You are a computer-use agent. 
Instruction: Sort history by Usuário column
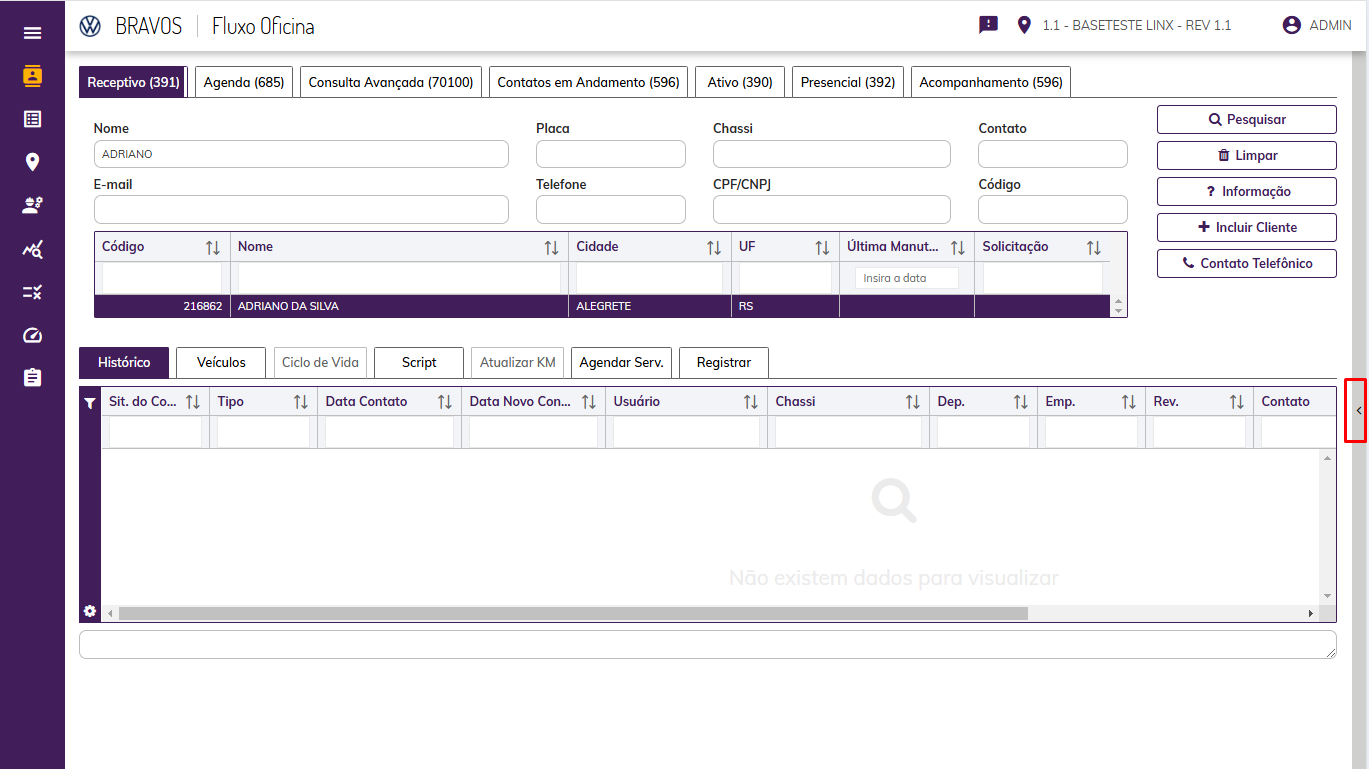tap(750, 402)
